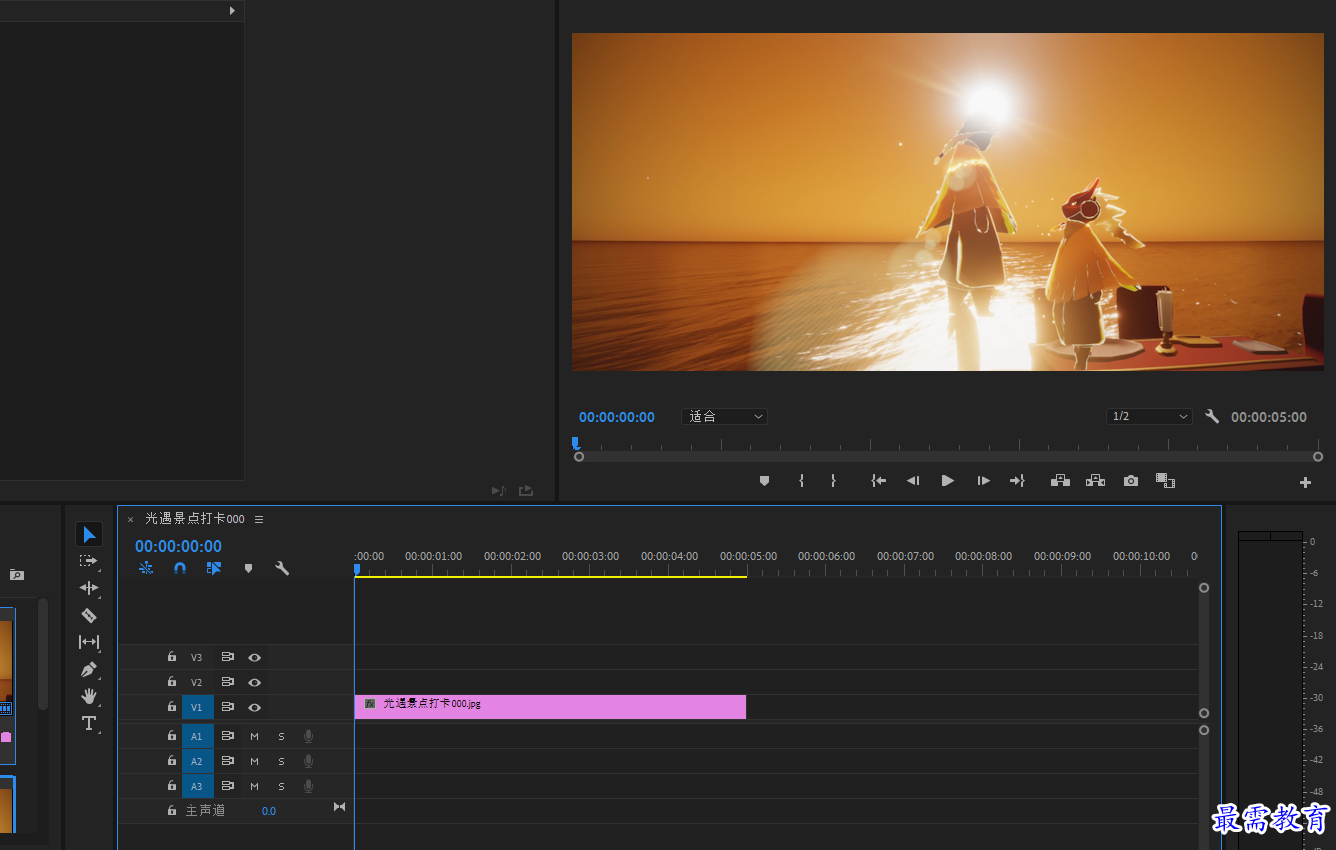The width and height of the screenshot is (1336, 850).
Task: Step forward one frame
Action: [x=983, y=481]
